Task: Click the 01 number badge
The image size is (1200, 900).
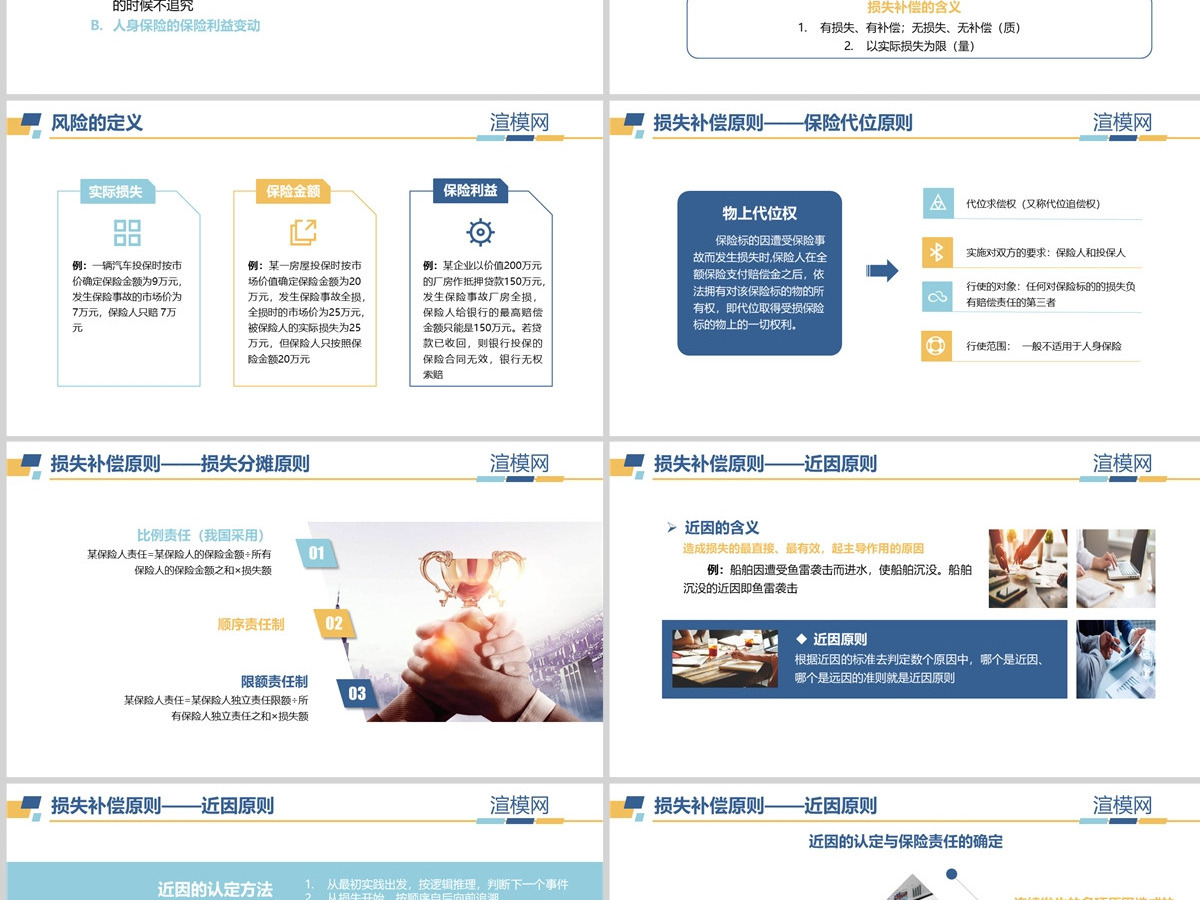Action: tap(317, 553)
